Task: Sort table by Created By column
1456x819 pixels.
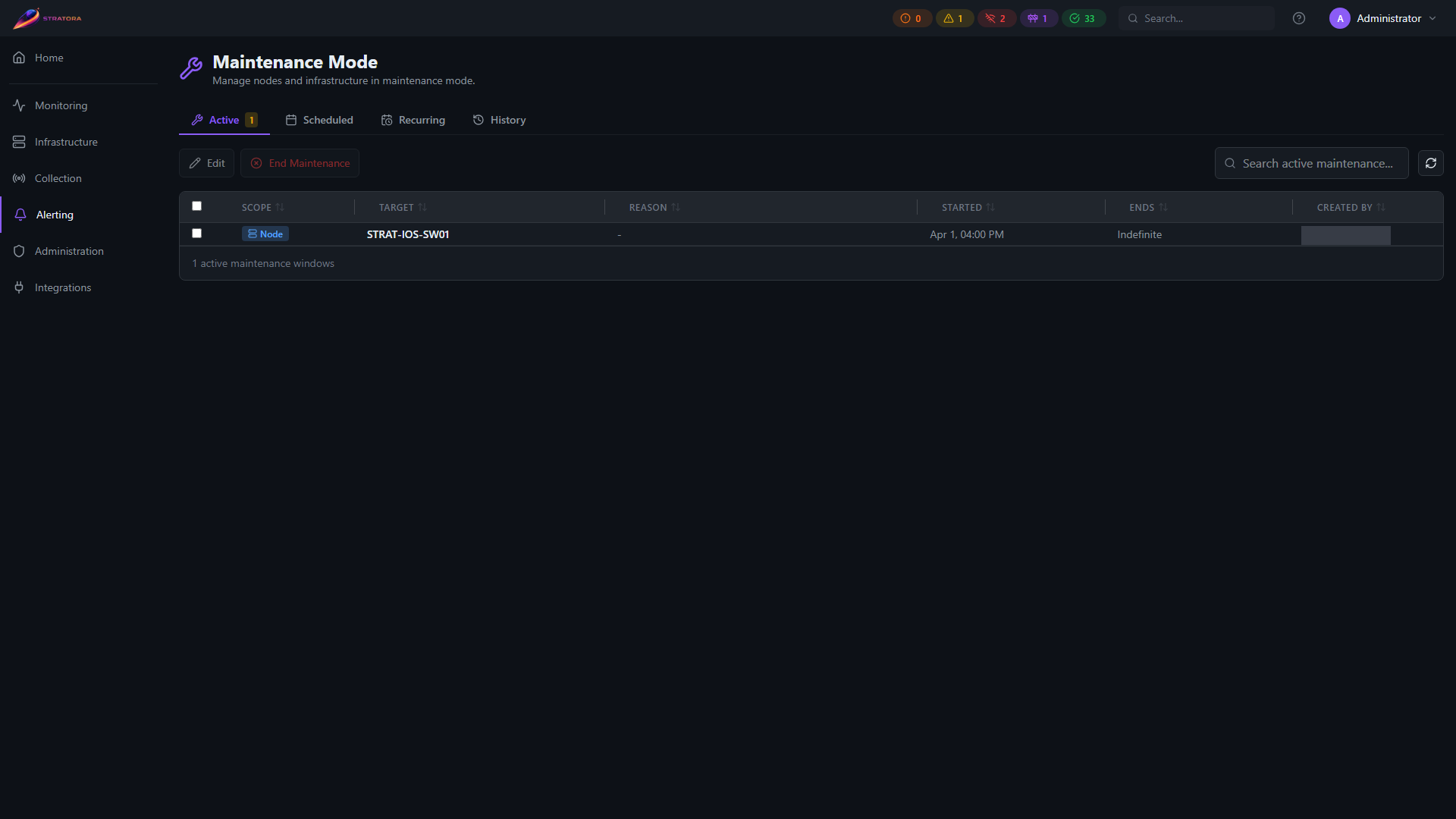Action: [1351, 207]
